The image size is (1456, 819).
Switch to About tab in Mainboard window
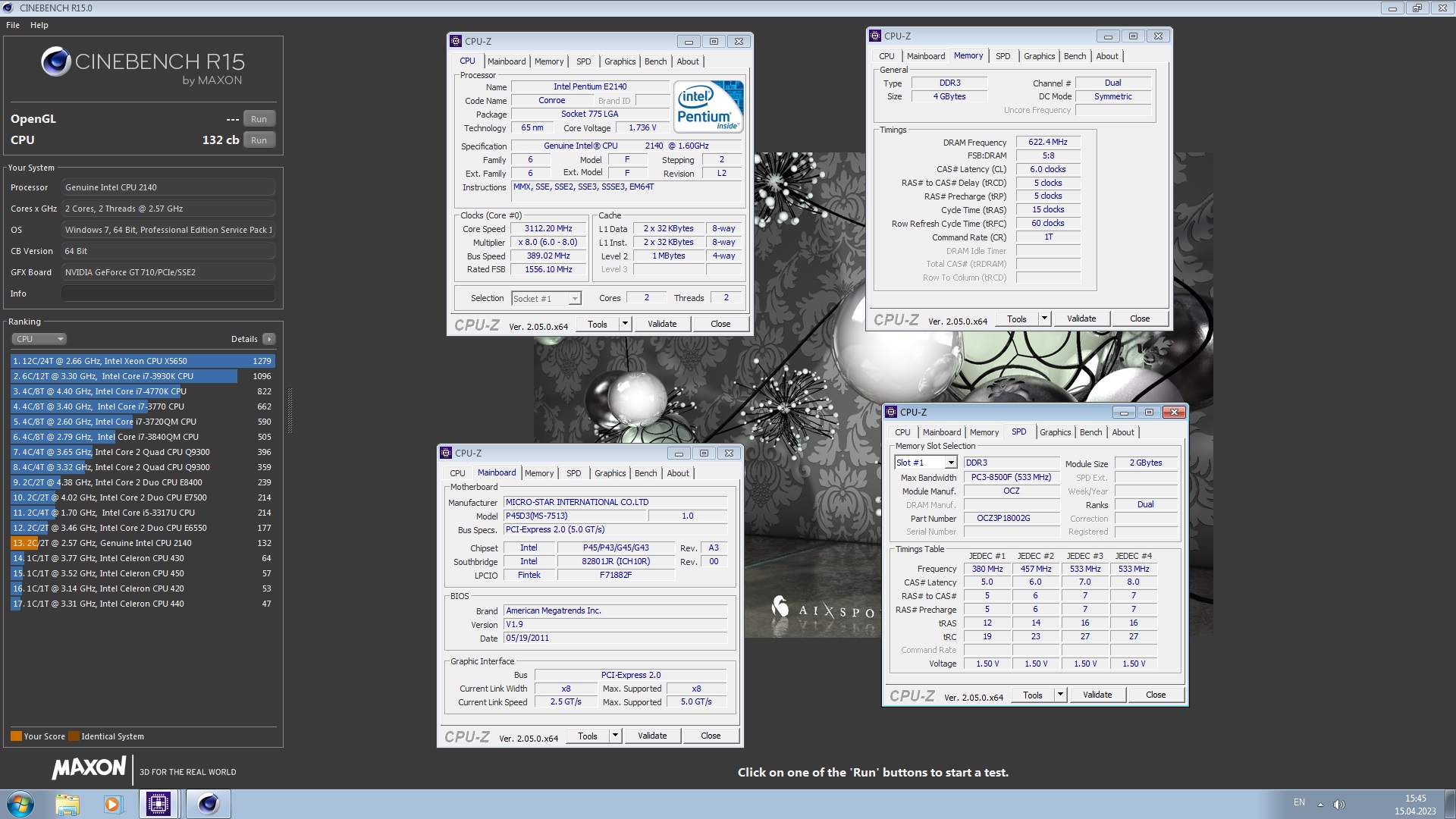[x=678, y=473]
